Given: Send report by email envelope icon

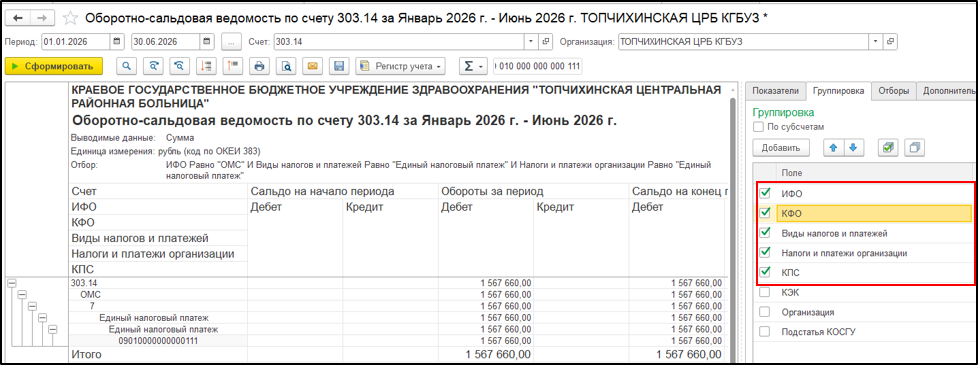Looking at the screenshot, I should tap(312, 66).
